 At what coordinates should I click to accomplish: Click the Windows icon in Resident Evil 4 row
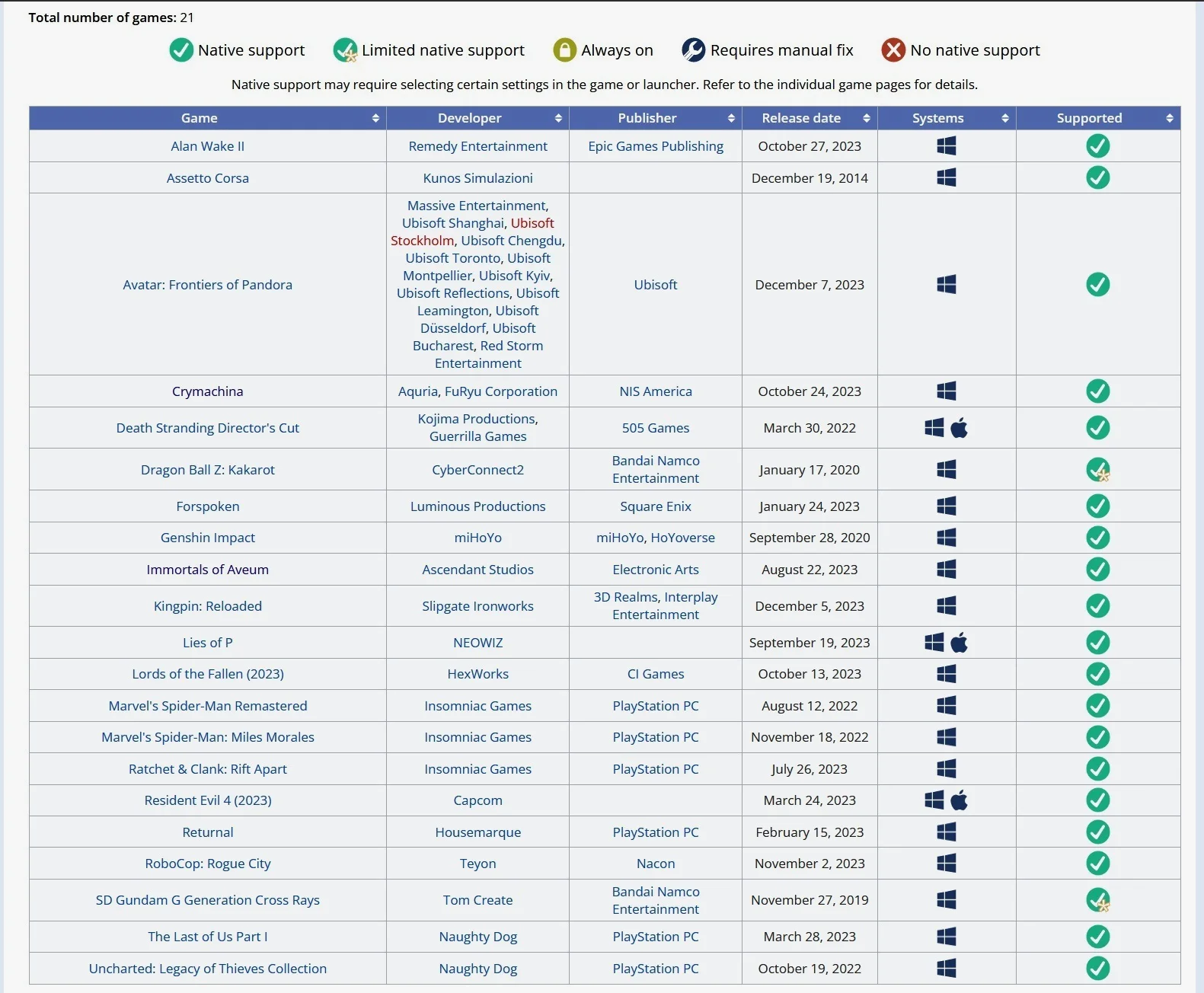(934, 800)
